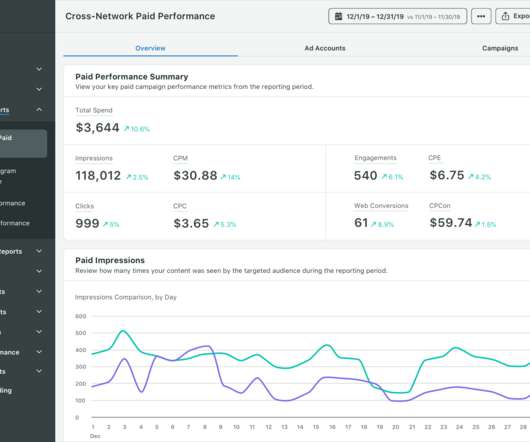Open the three-dot more options menu

[481, 16]
